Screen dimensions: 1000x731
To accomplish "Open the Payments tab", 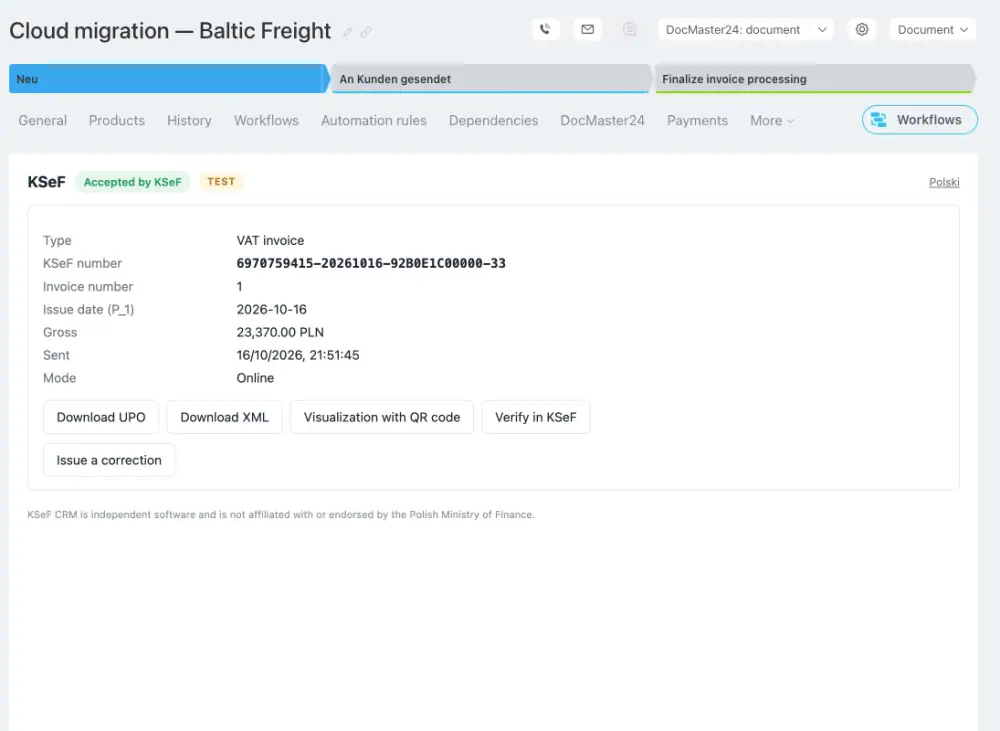I will pos(697,121).
